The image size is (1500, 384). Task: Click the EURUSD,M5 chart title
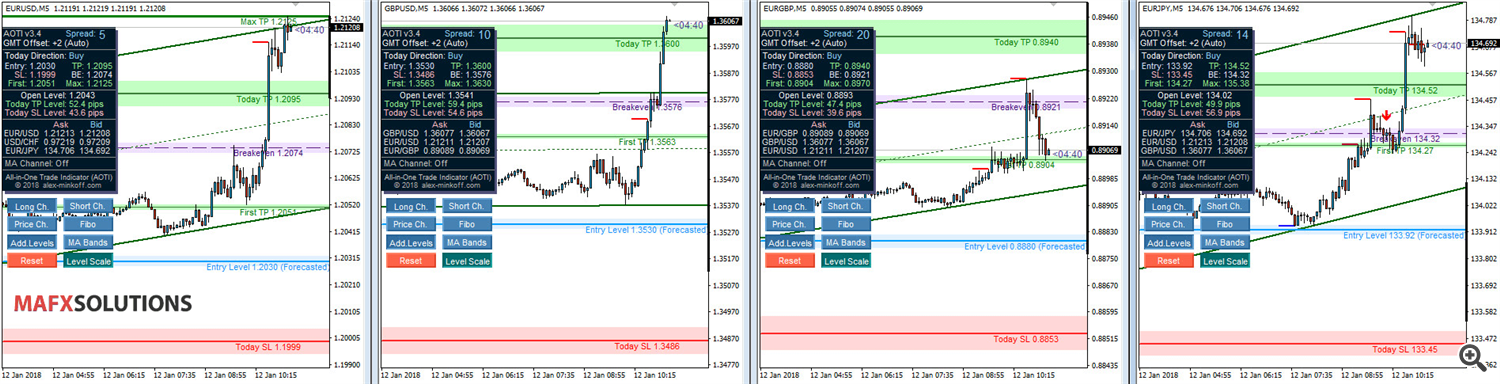pos(27,8)
